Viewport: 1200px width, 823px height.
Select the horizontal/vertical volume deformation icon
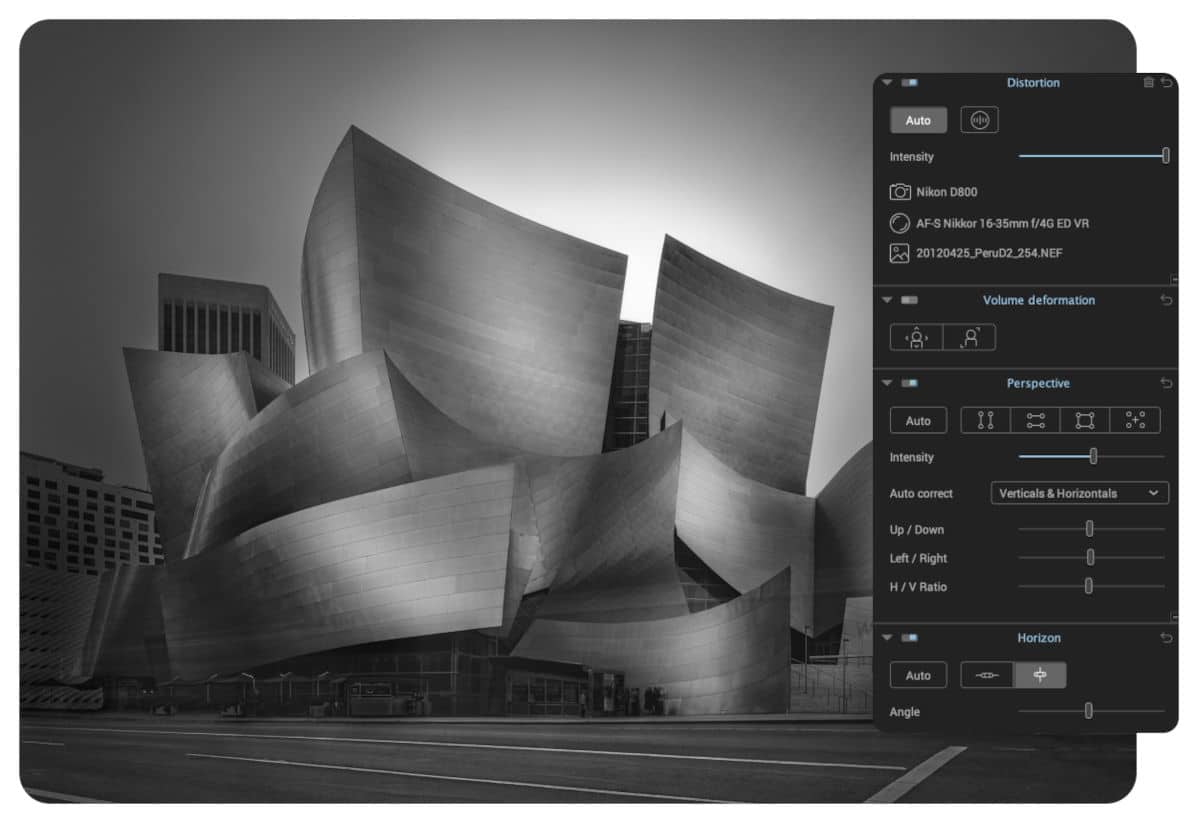click(x=916, y=338)
